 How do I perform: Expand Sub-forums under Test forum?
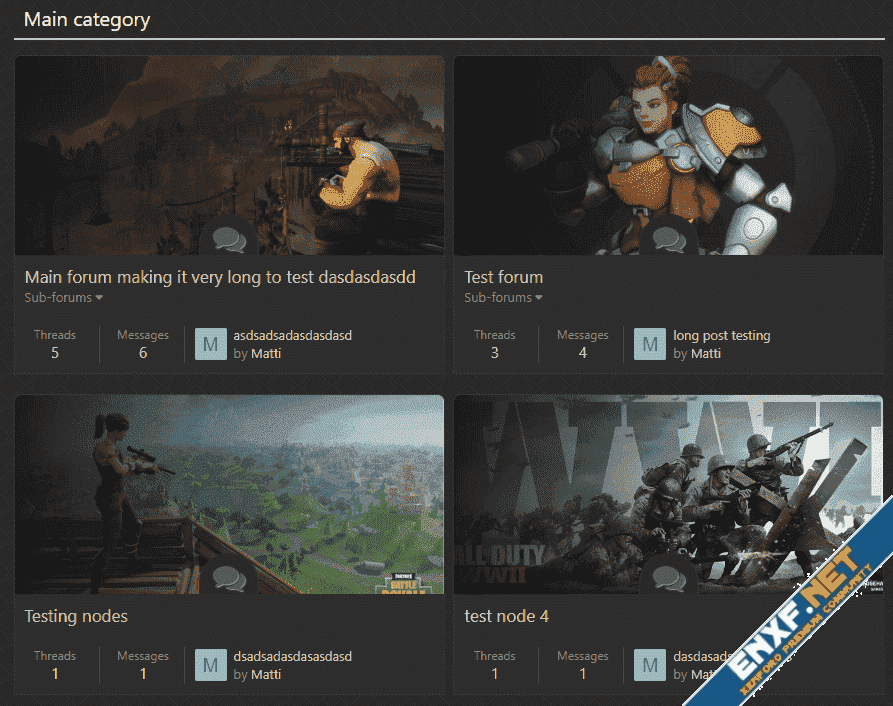tap(503, 298)
